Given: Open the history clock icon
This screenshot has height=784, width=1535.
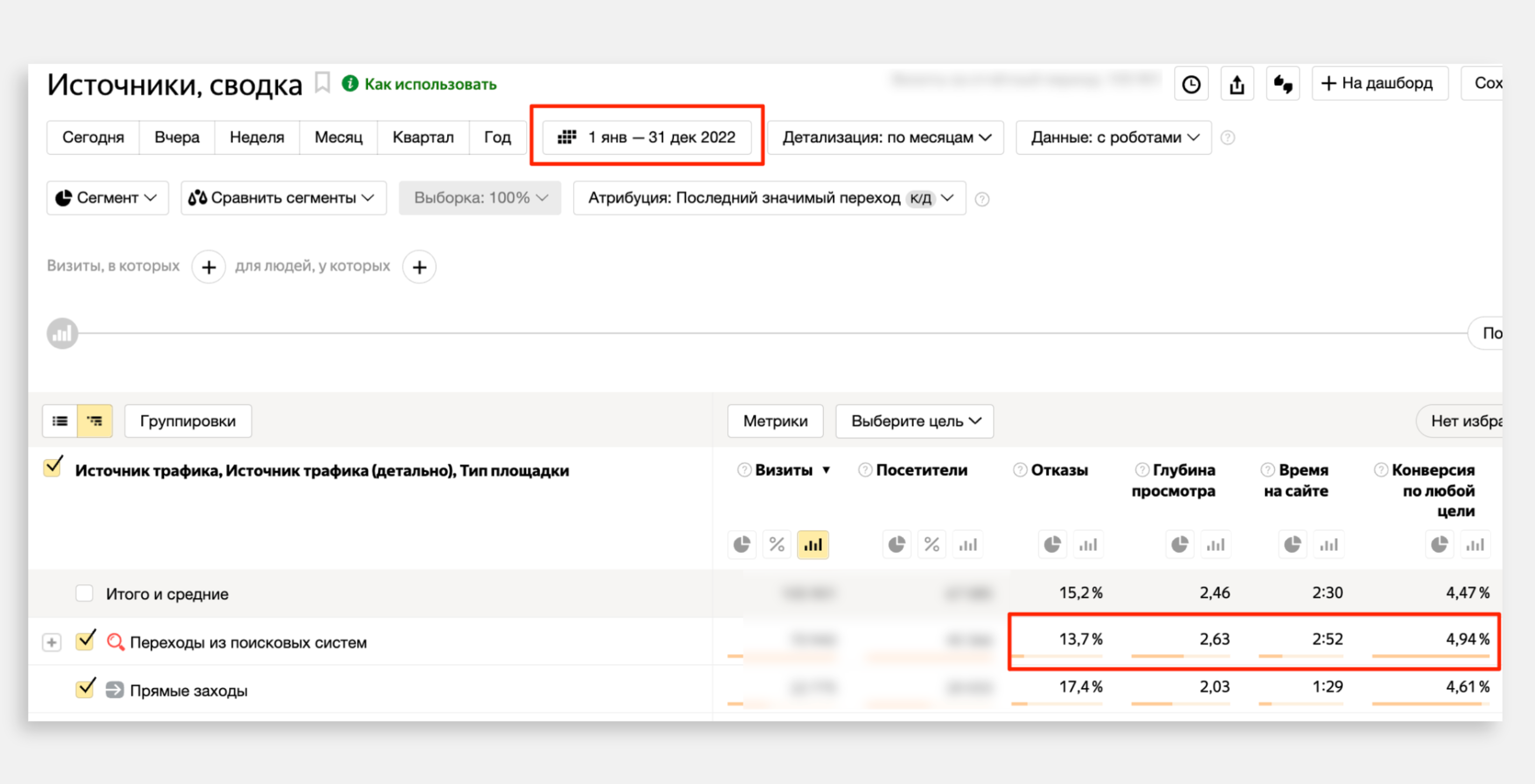Looking at the screenshot, I should tap(1191, 84).
